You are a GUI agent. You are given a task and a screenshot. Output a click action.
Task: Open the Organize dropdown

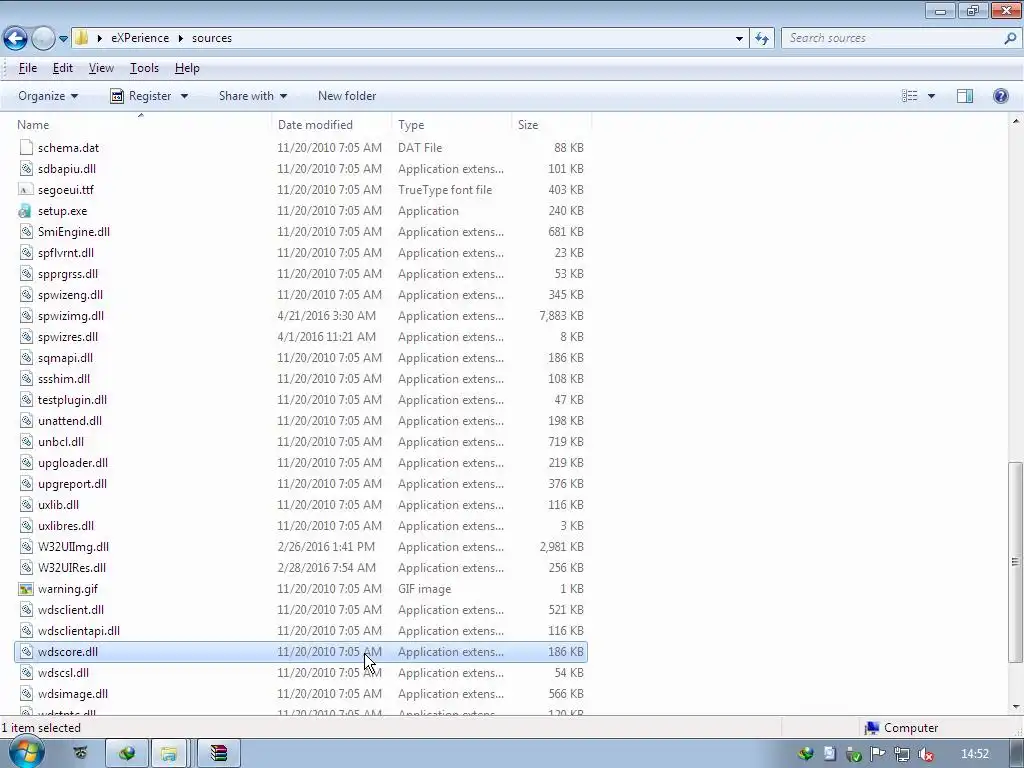[48, 96]
